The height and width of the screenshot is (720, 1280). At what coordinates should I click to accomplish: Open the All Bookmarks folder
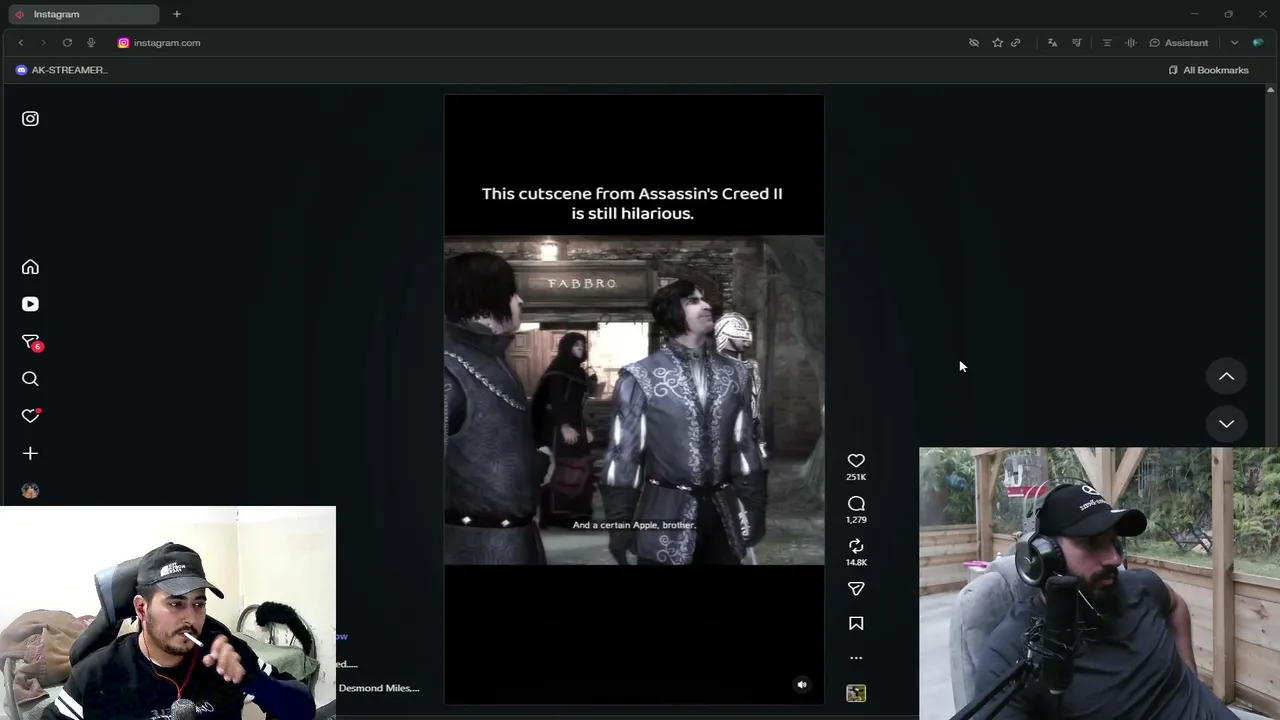(x=1209, y=70)
